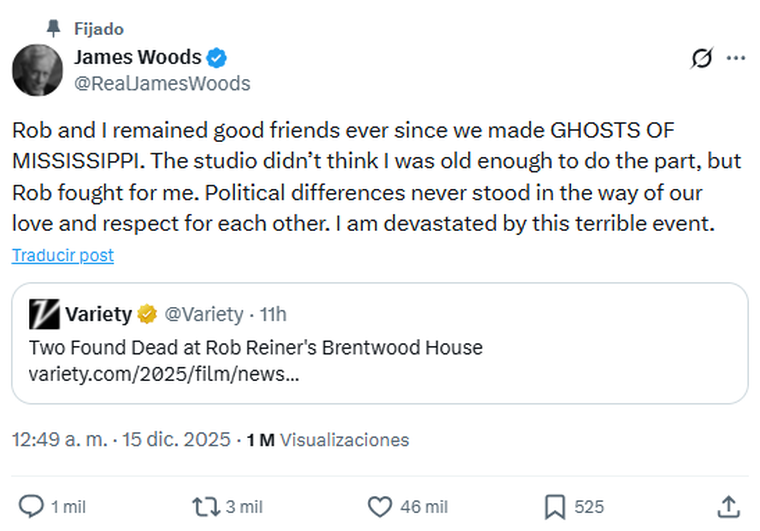Open the three-dot more options menu

pyautogui.click(x=736, y=58)
